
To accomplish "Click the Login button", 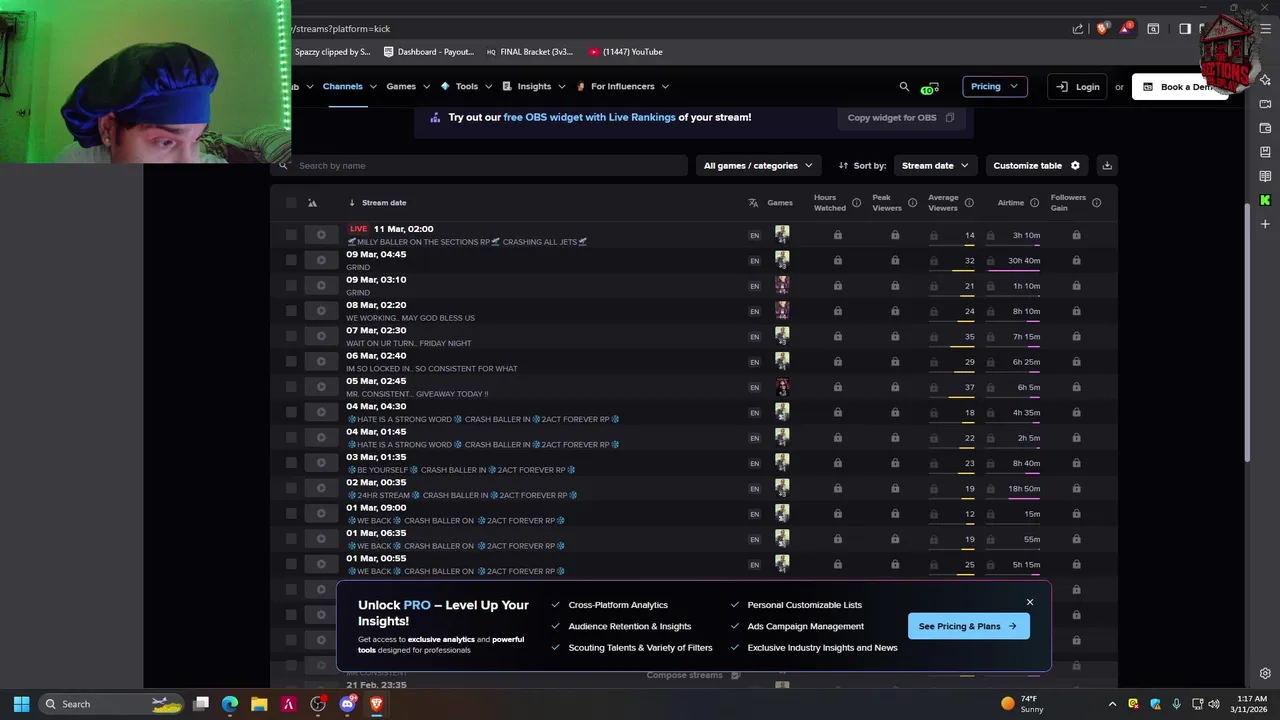I will [1078, 87].
